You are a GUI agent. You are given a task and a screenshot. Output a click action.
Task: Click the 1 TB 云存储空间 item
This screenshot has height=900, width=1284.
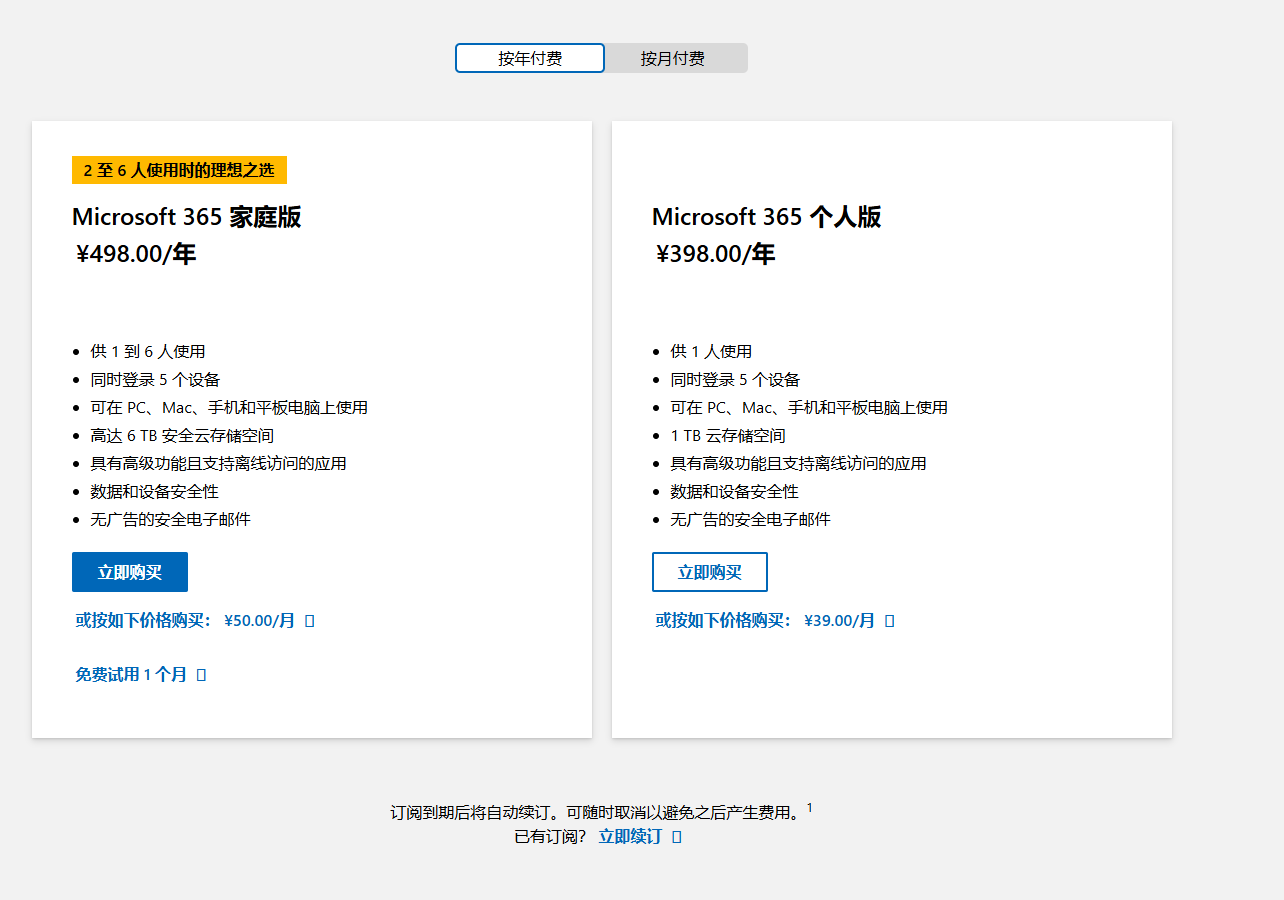click(728, 435)
